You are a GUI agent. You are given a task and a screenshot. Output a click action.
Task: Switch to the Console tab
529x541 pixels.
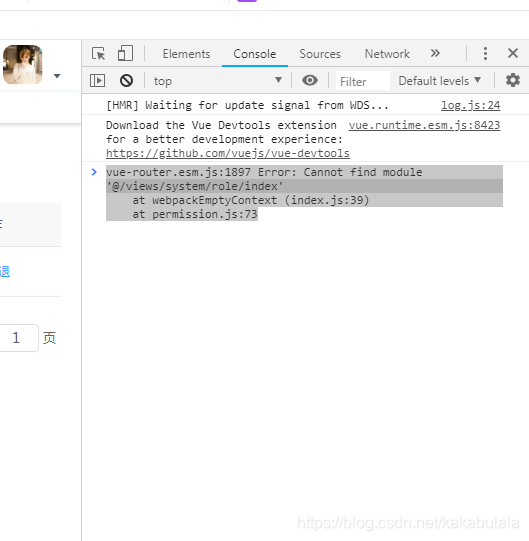pos(255,54)
